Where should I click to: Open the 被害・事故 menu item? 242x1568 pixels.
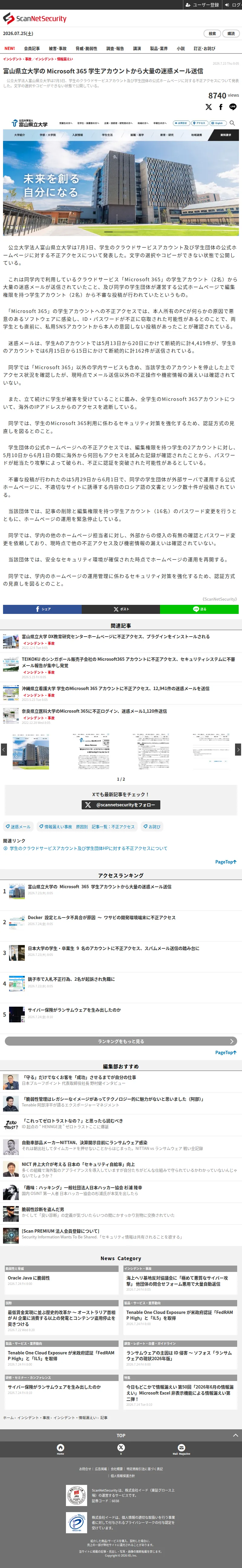click(57, 49)
